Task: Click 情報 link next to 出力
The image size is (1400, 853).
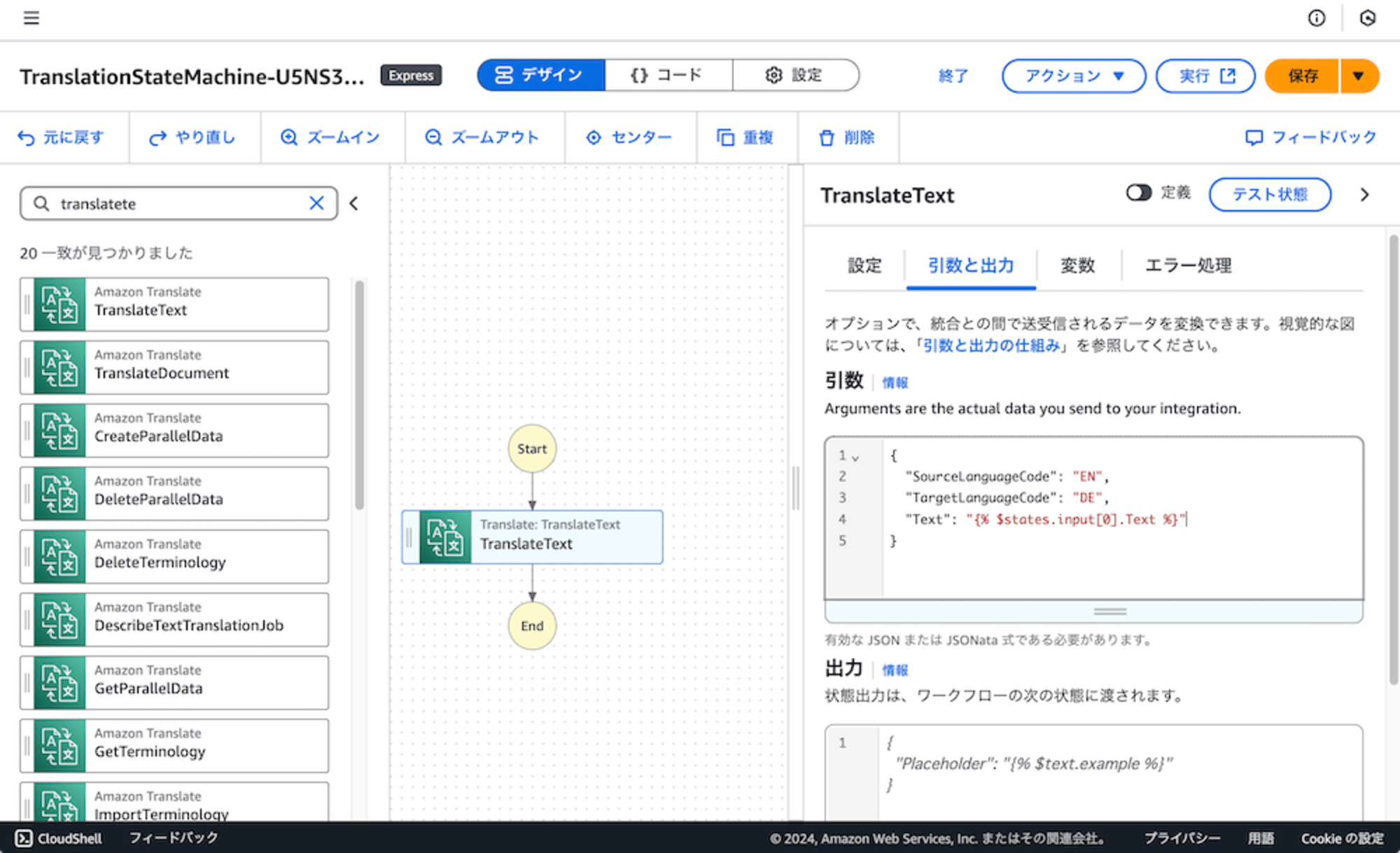Action: (x=895, y=671)
